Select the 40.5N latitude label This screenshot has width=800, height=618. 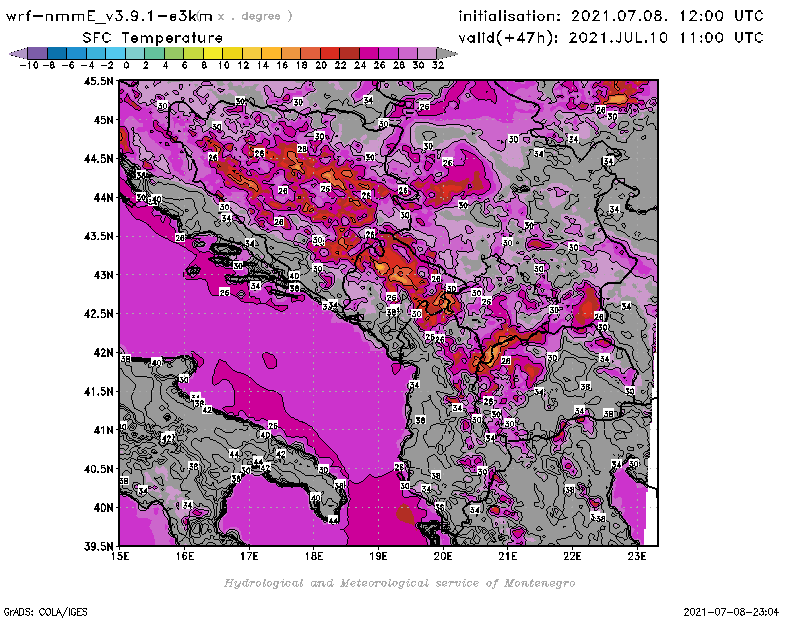pos(99,468)
